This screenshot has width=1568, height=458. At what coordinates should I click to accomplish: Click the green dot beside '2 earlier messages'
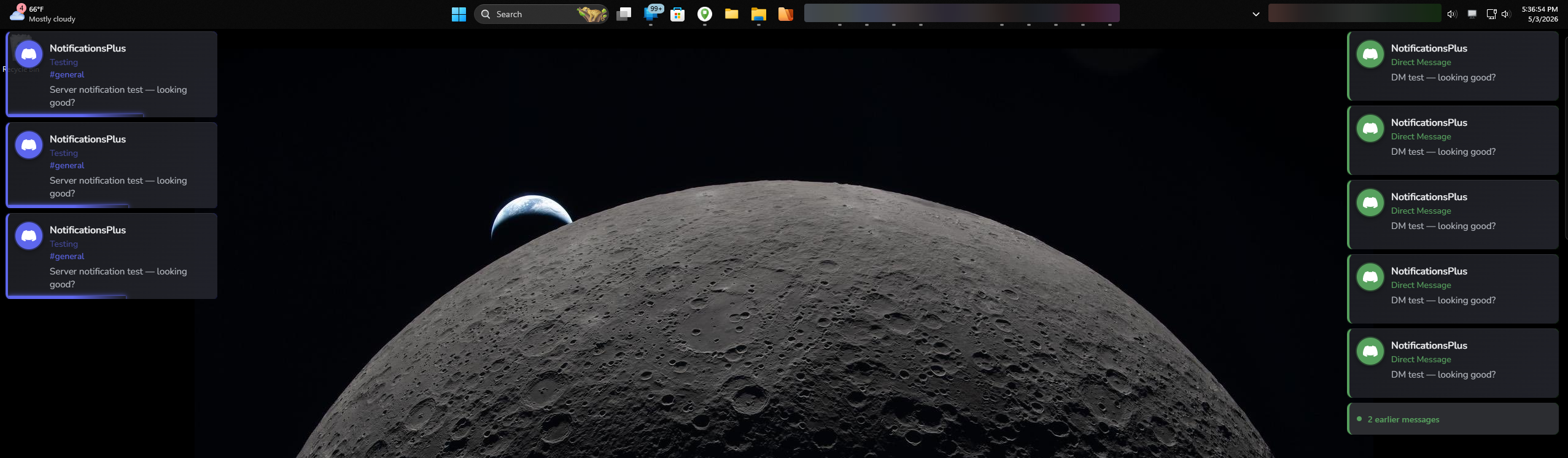[1359, 419]
